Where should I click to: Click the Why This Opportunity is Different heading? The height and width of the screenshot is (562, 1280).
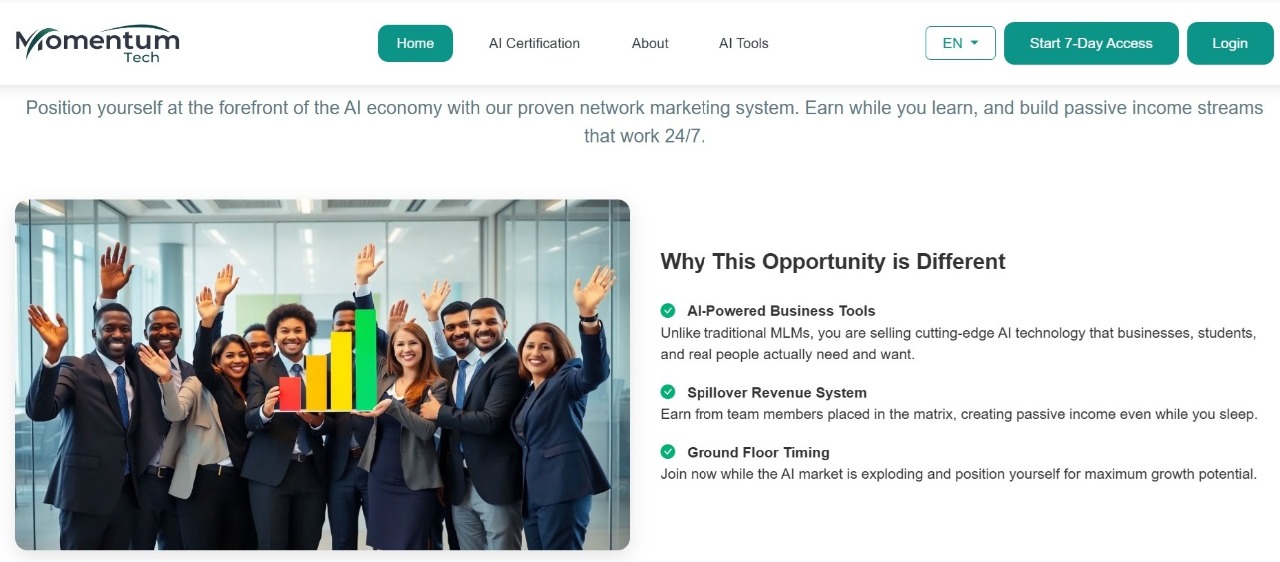pyautogui.click(x=833, y=262)
